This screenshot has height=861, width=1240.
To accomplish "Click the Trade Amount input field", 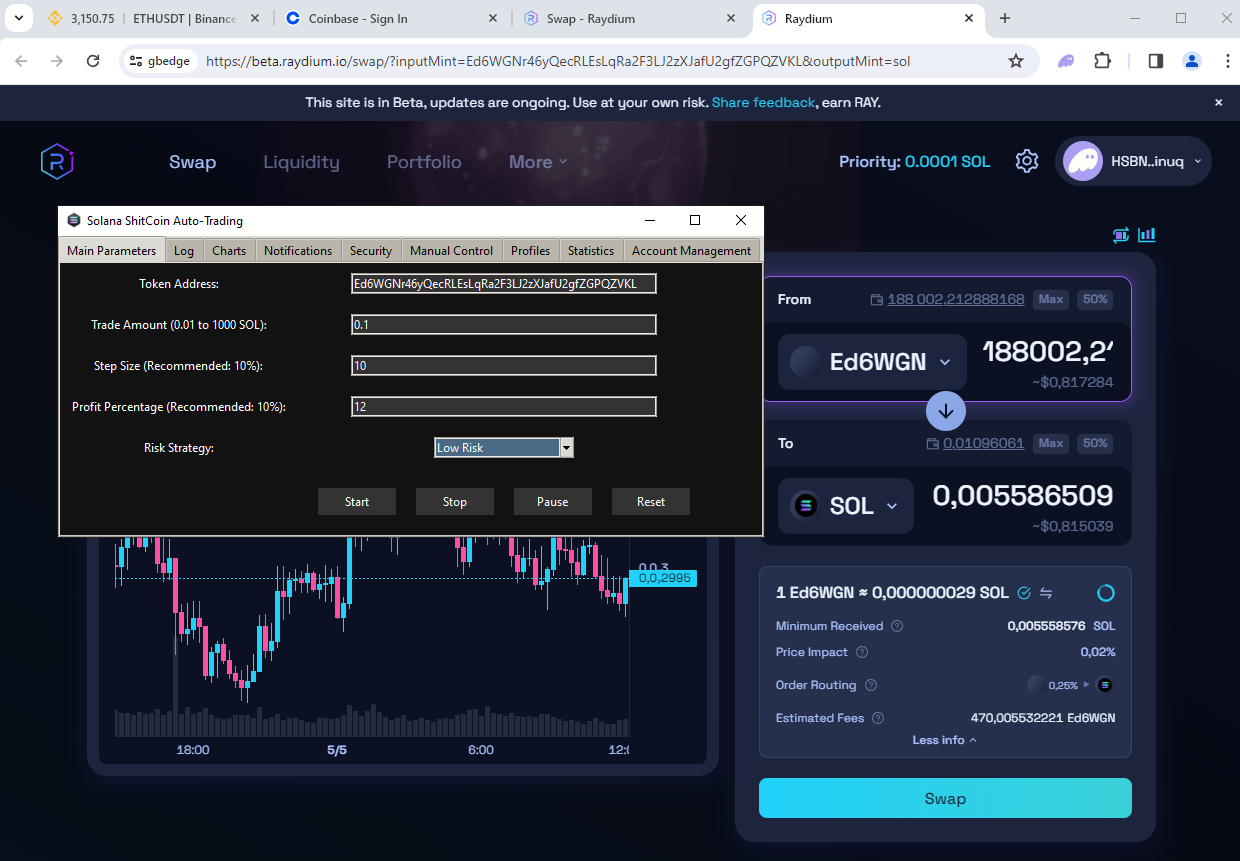I will 504,325.
